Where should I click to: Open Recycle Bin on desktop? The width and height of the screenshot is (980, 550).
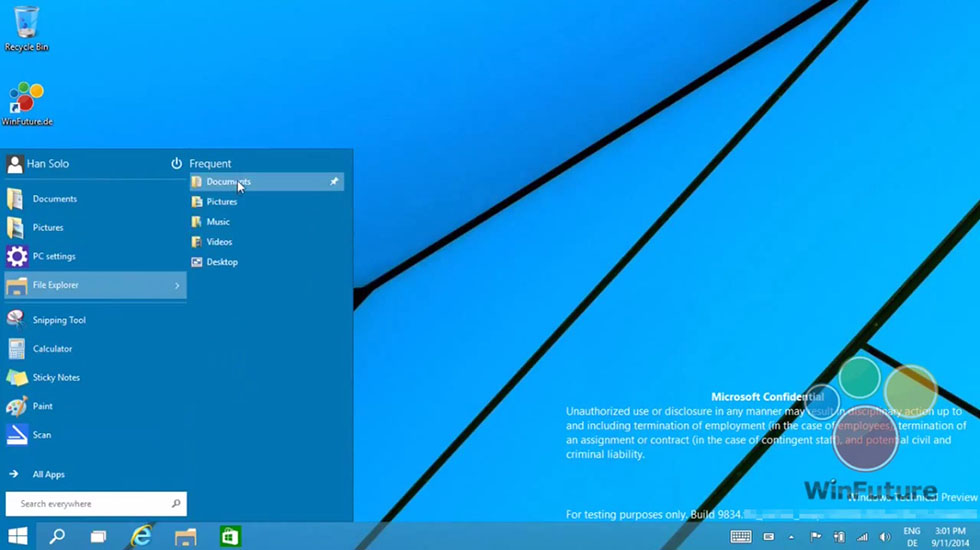(26, 24)
